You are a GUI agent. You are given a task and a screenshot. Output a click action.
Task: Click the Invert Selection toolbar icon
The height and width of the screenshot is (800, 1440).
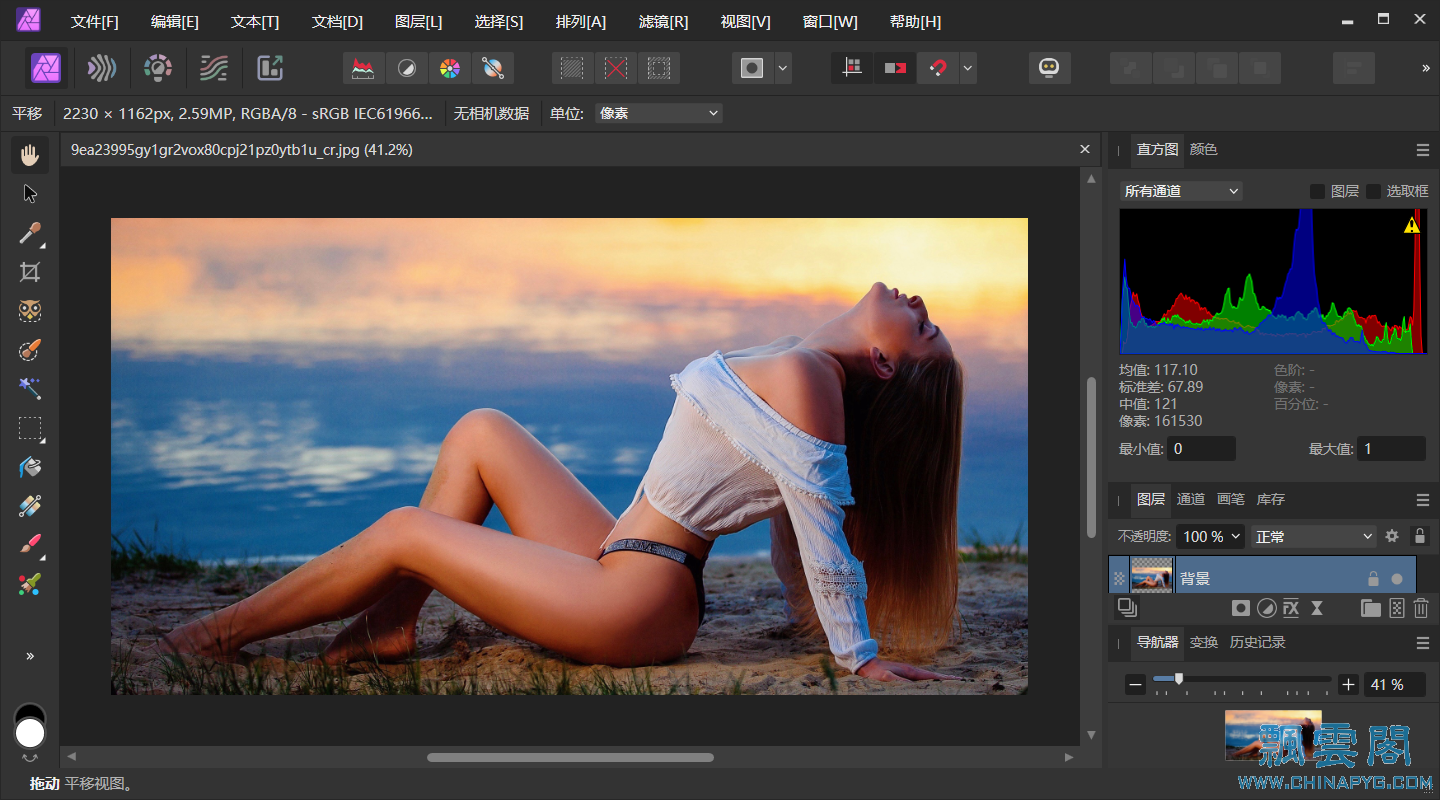click(659, 68)
